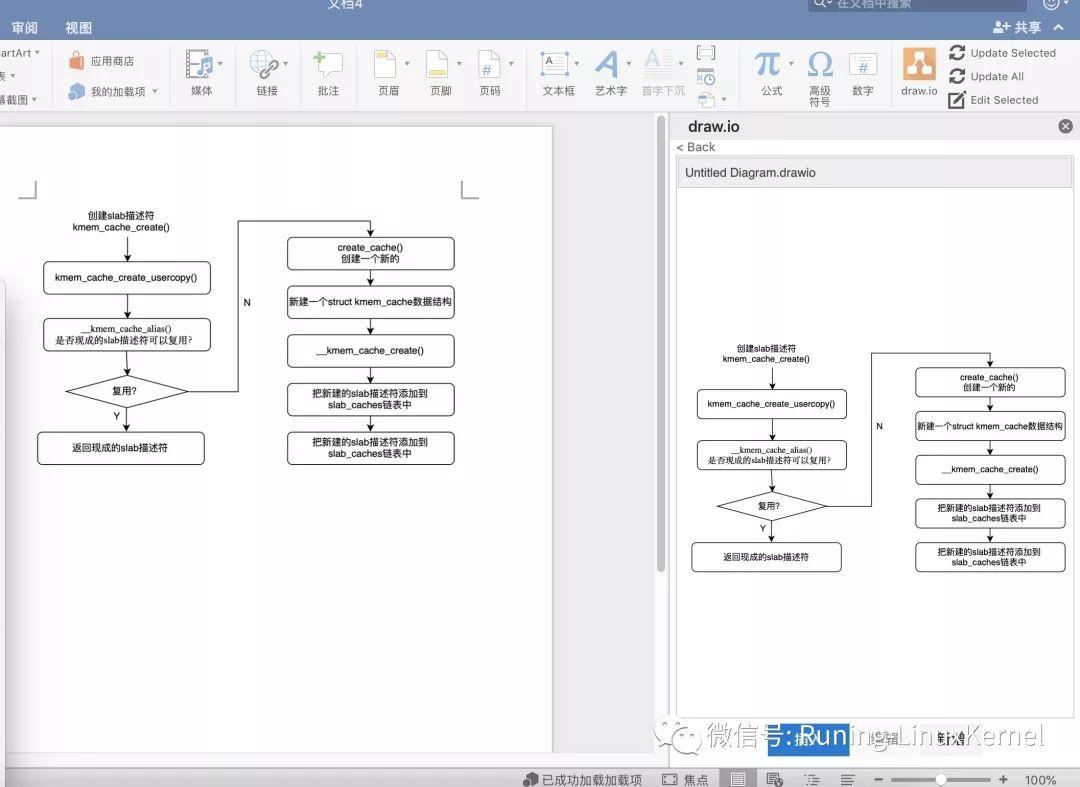Open the 应用商店 store
The height and width of the screenshot is (787, 1080).
coord(101,61)
